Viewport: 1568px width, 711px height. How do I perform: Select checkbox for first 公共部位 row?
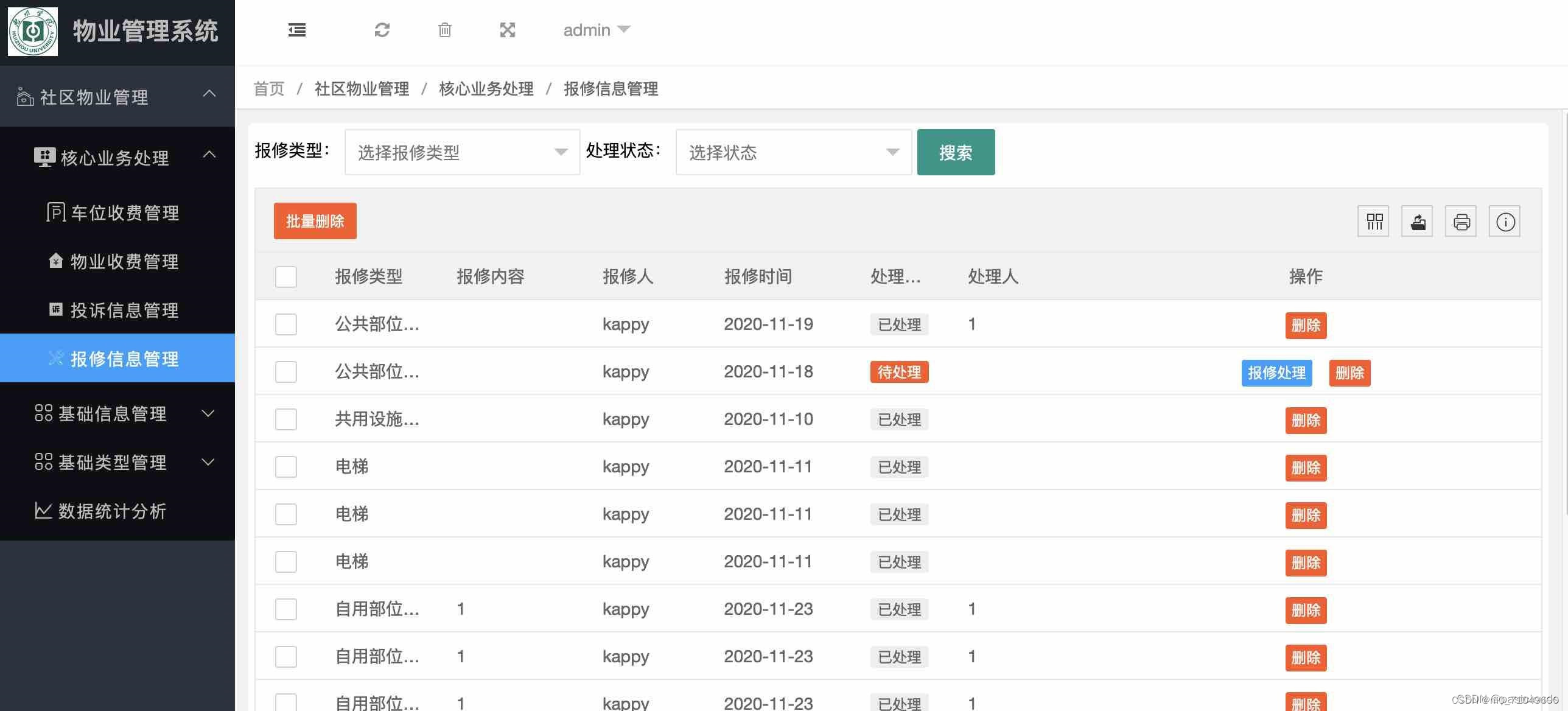[x=285, y=324]
